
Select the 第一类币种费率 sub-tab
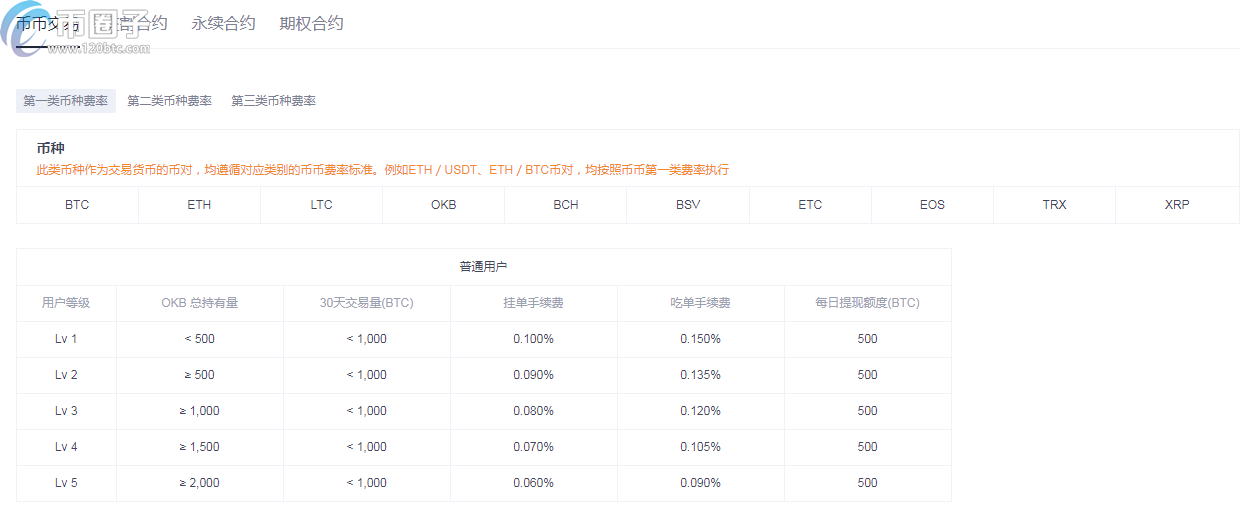point(66,101)
